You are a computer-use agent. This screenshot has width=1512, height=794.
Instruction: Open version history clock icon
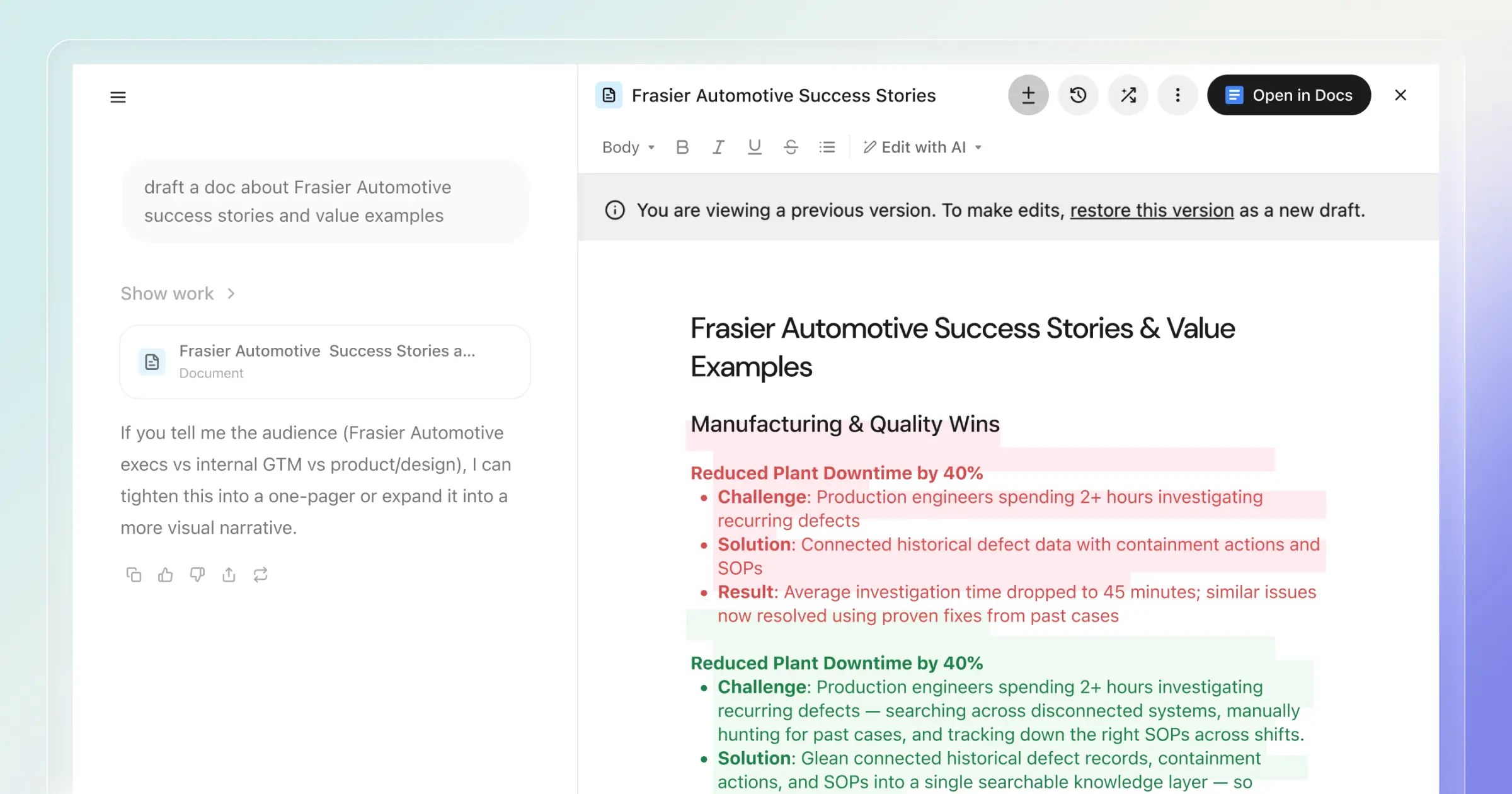click(1078, 95)
